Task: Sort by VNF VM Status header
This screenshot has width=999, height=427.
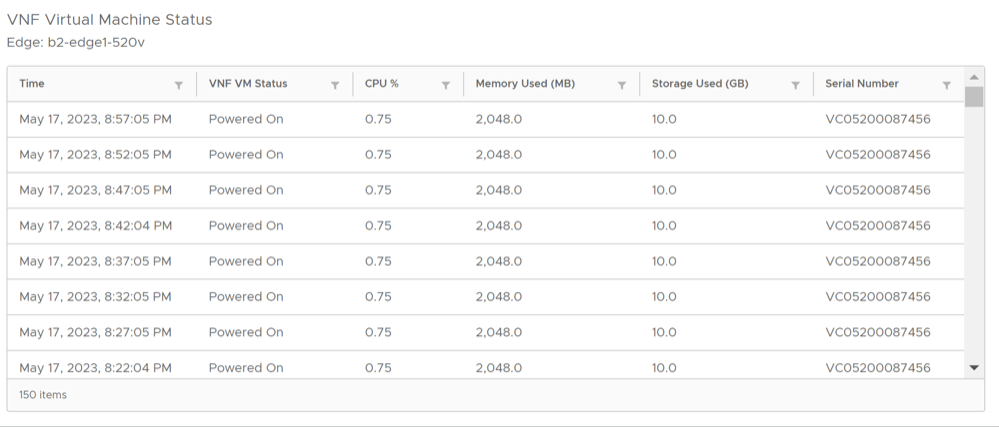Action: [x=248, y=84]
